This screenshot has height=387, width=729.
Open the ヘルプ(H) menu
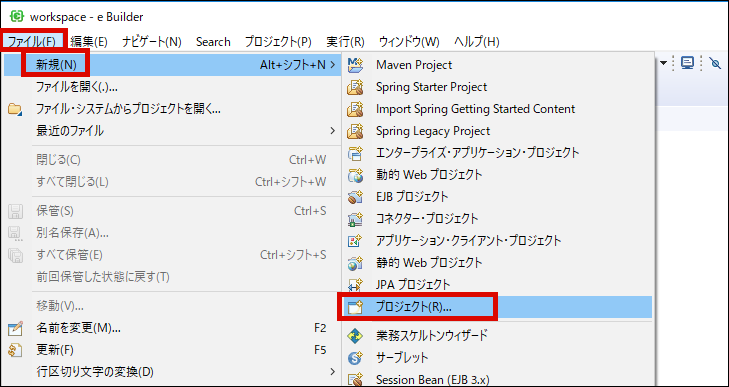point(477,42)
